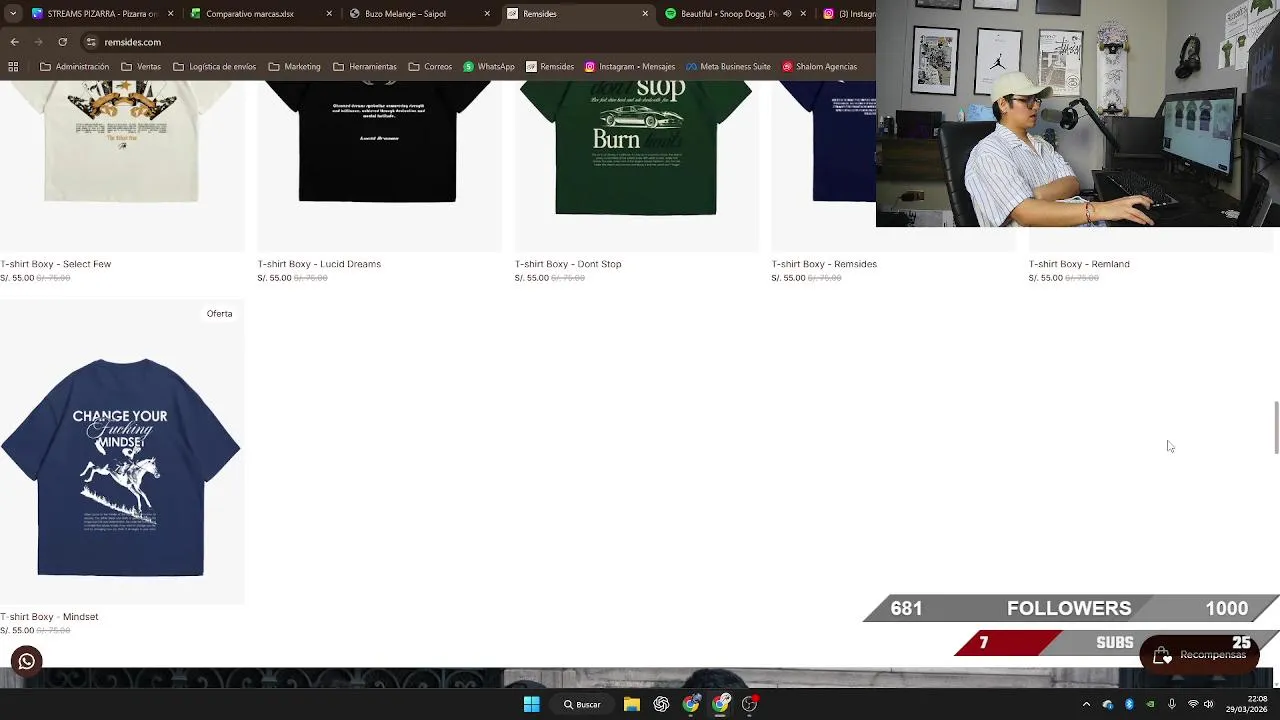Open the Remsides bookmark
Screen dimensions: 1280x720
click(549, 67)
